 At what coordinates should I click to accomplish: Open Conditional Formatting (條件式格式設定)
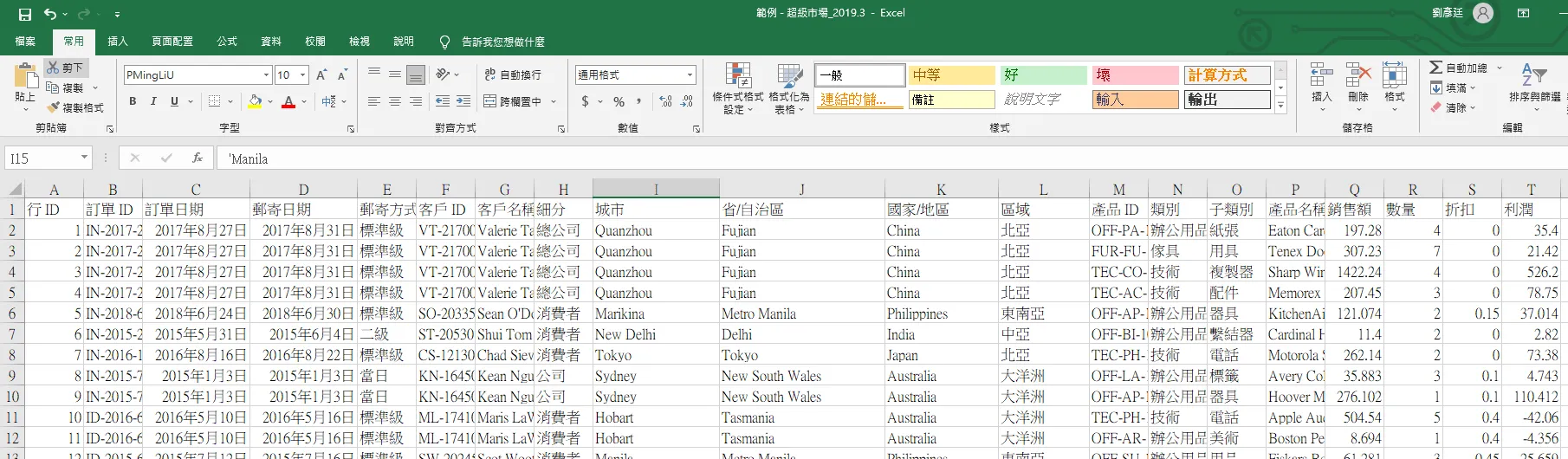[738, 88]
